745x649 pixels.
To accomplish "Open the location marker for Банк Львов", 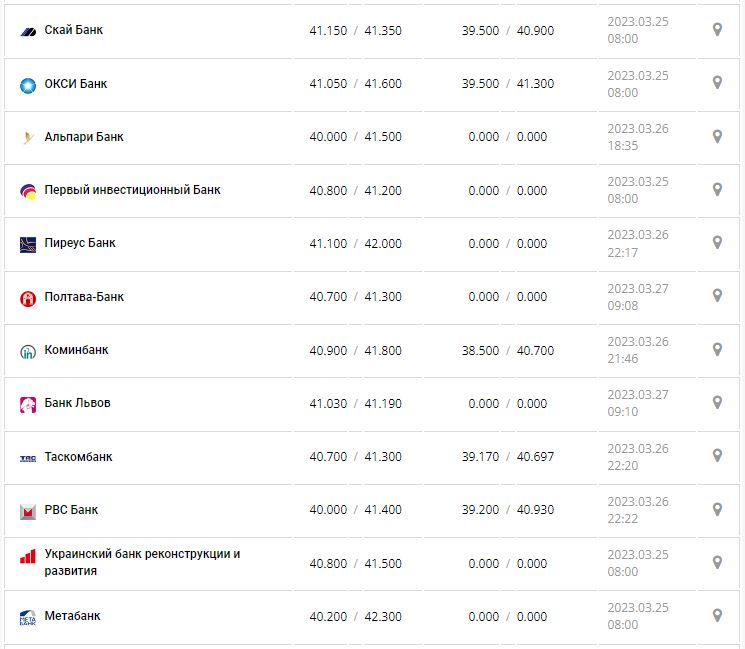I will [x=717, y=402].
